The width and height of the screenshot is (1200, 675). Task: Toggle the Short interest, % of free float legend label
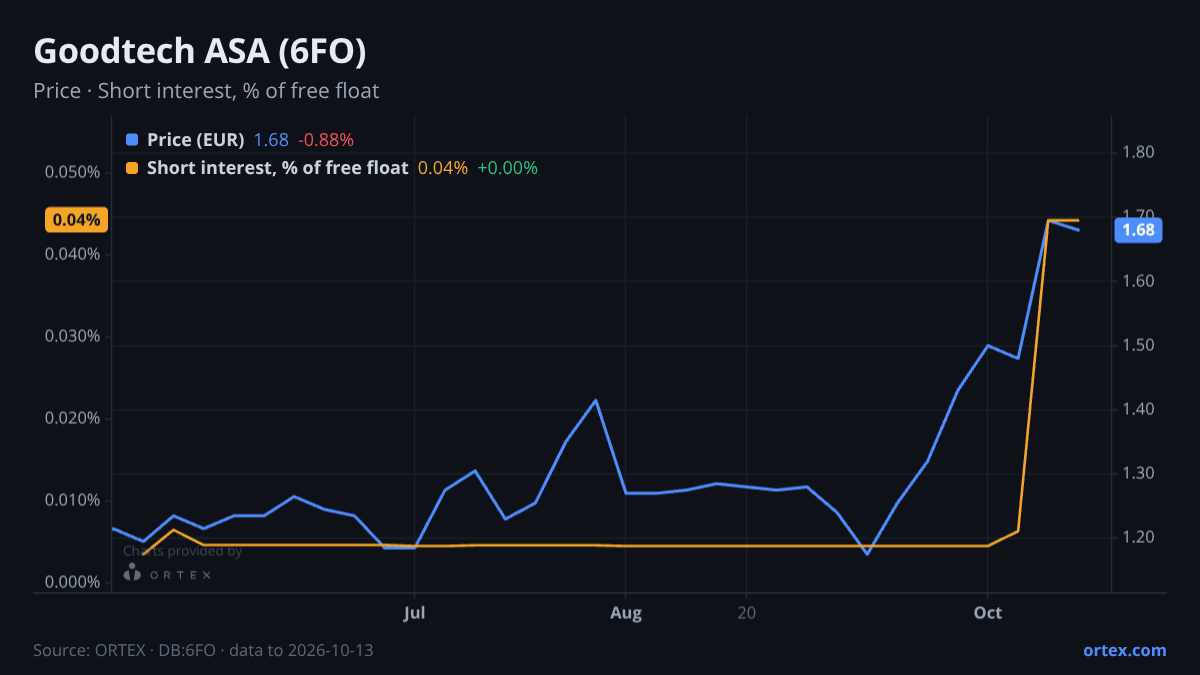(277, 168)
